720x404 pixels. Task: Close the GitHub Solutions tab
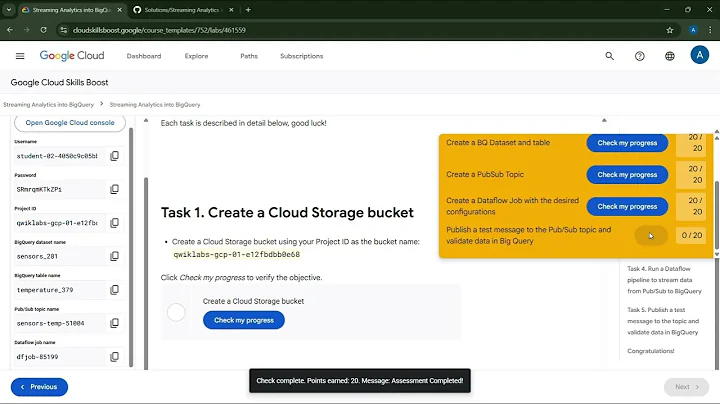(231, 10)
